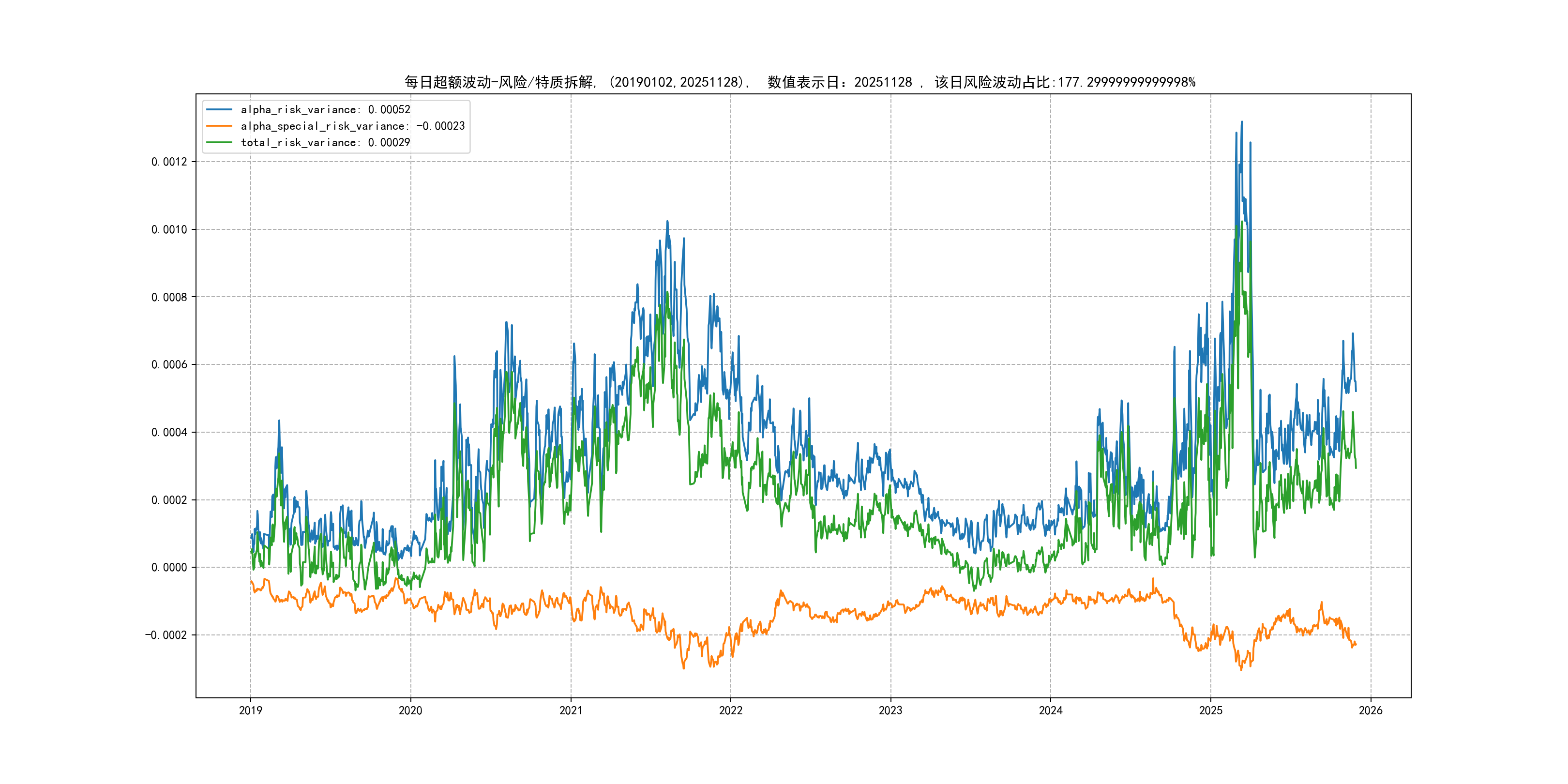The image size is (1568, 784).
Task: Click the 0.0008 y-axis tick label
Action: tap(169, 297)
